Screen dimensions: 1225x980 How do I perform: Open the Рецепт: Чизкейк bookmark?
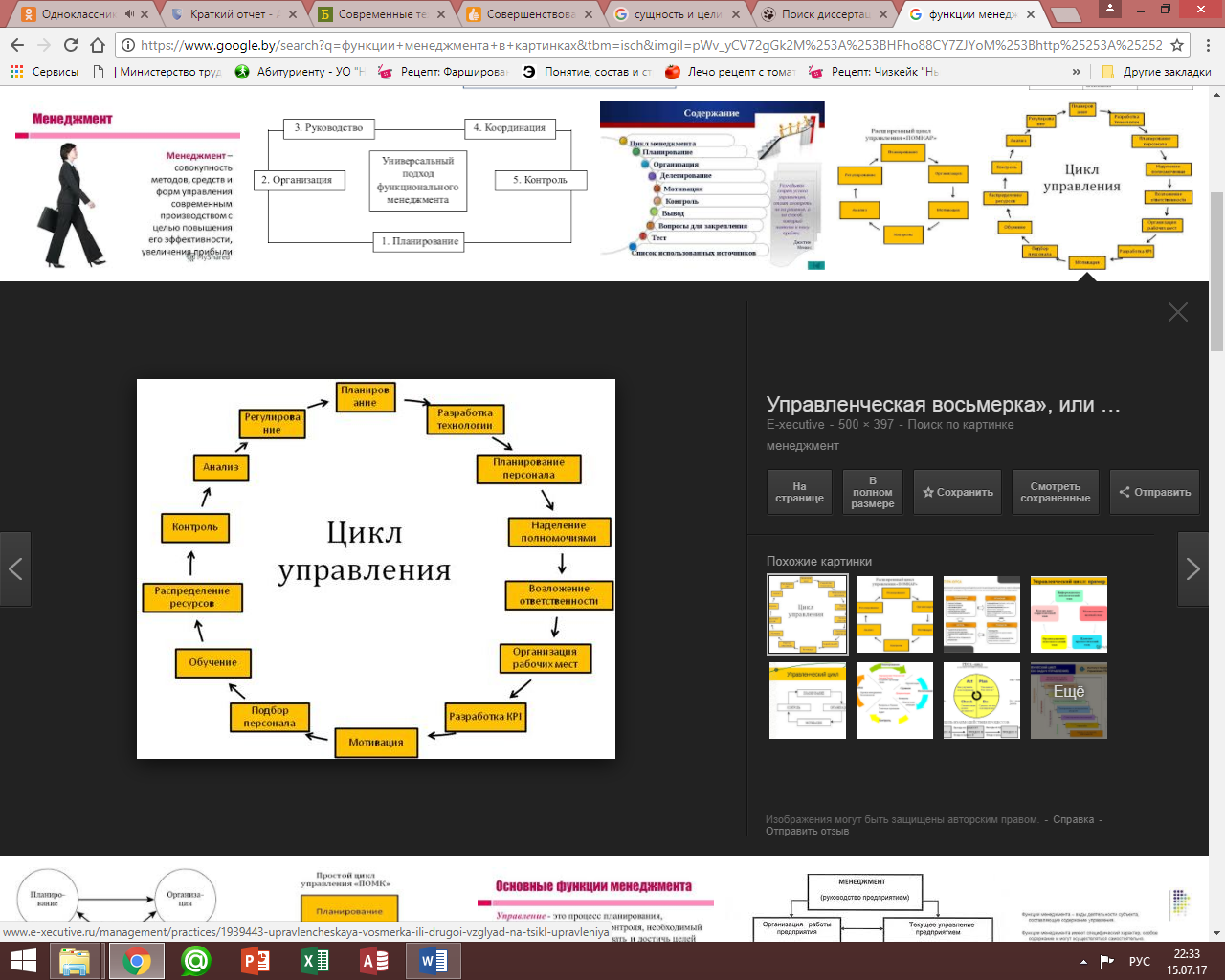(x=874, y=72)
